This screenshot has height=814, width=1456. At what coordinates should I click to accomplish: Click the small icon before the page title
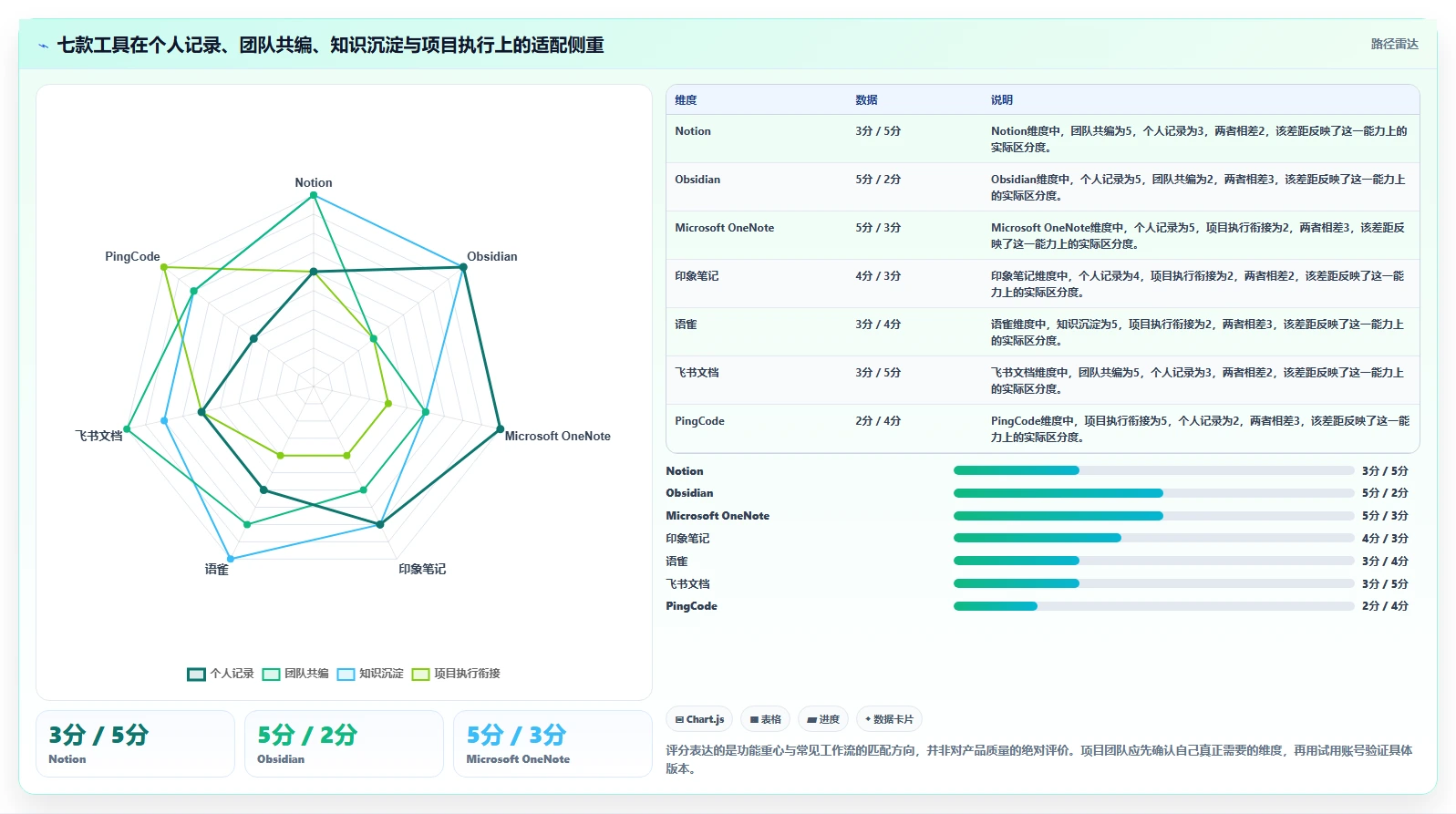[x=43, y=46]
